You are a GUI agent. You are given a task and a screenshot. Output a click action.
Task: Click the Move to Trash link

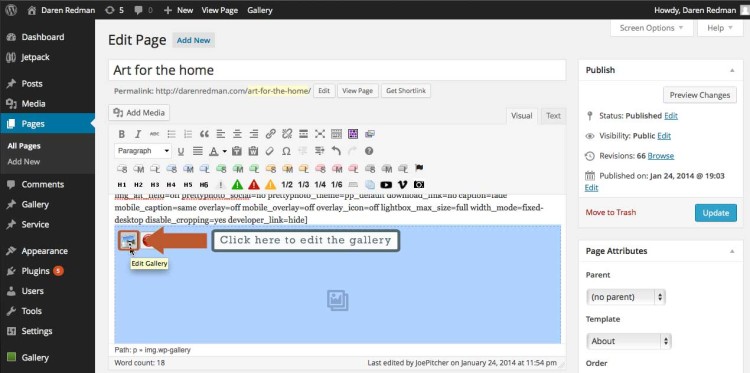pos(611,212)
